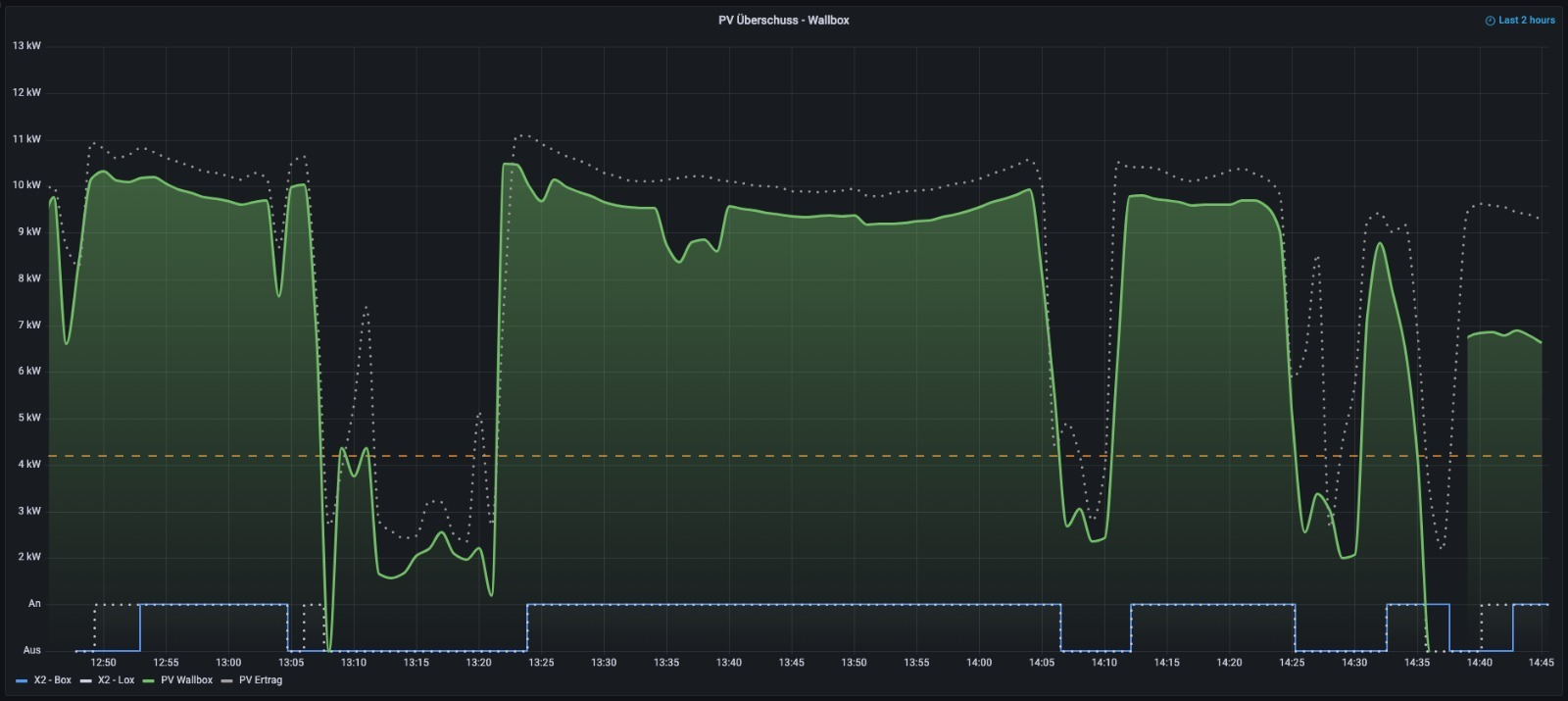
Task: Toggle the X2 - Box series in legend
Action: pos(52,680)
